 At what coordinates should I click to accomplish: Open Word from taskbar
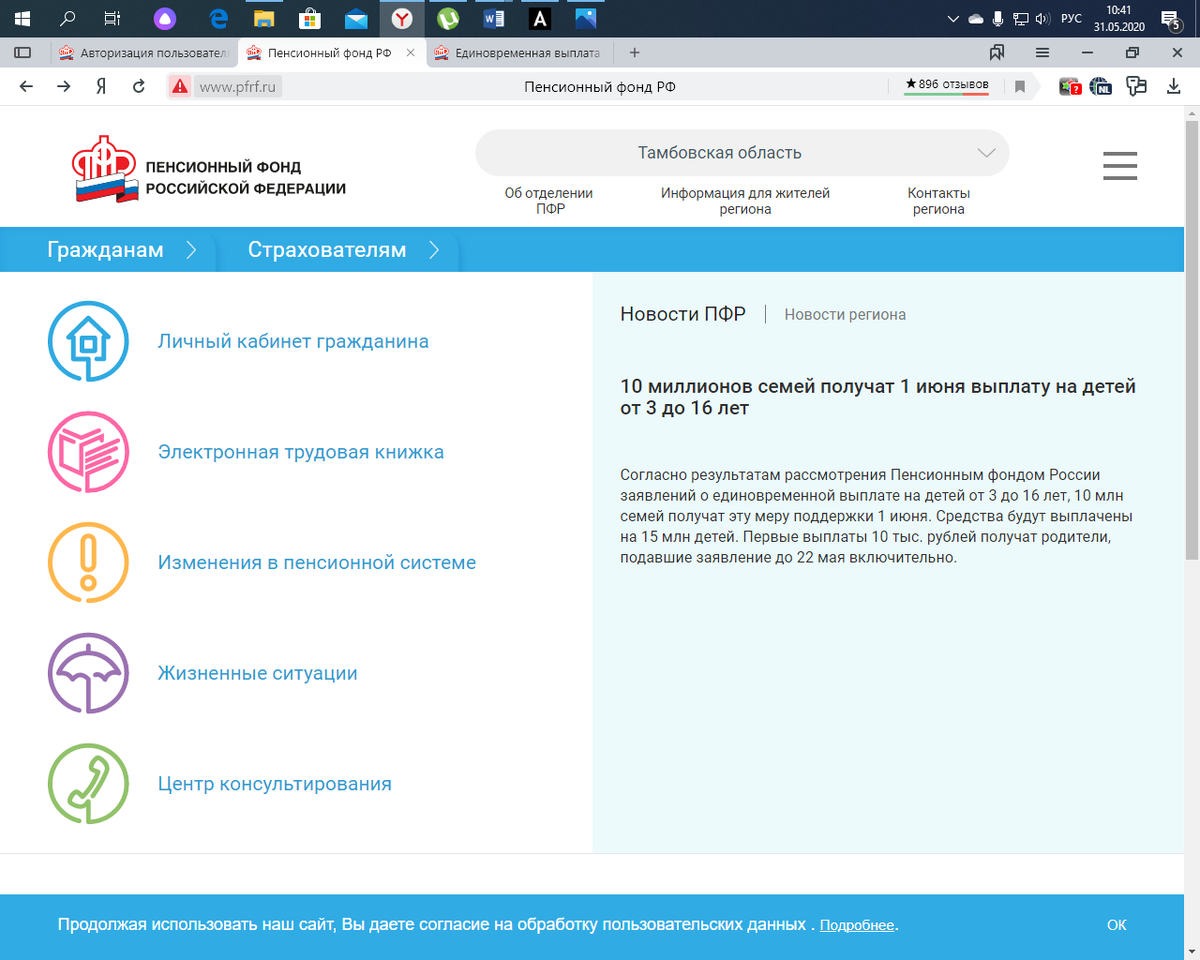coord(494,18)
